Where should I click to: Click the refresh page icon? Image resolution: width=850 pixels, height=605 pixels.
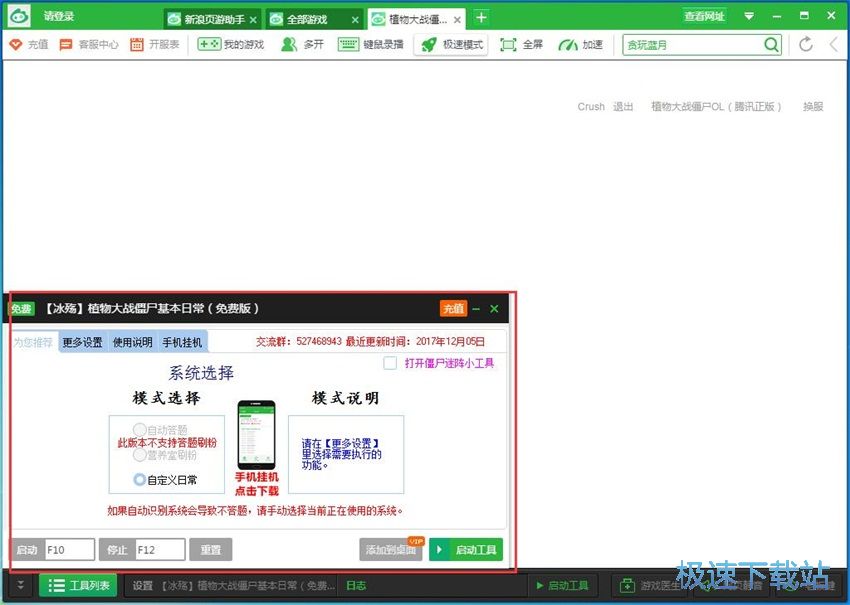click(x=806, y=44)
